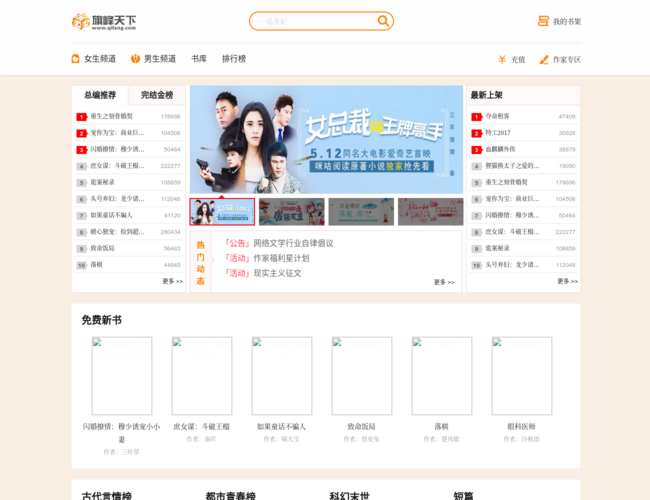Select the third teal banner thumbnail
This screenshot has height=500, width=650.
click(361, 212)
